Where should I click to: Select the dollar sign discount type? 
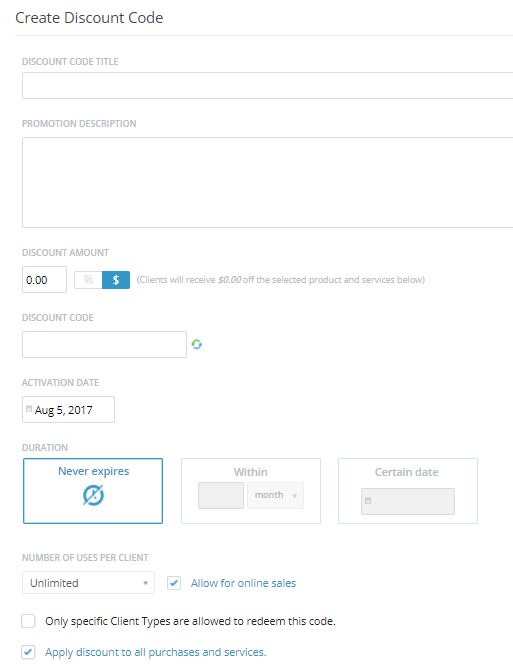point(116,280)
